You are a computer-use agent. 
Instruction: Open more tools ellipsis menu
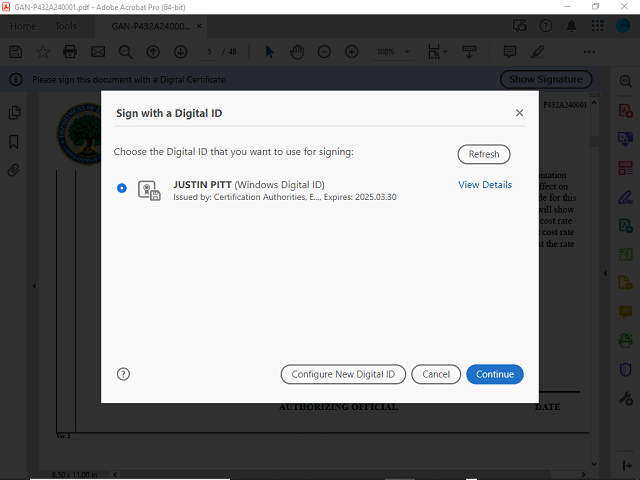coord(589,52)
